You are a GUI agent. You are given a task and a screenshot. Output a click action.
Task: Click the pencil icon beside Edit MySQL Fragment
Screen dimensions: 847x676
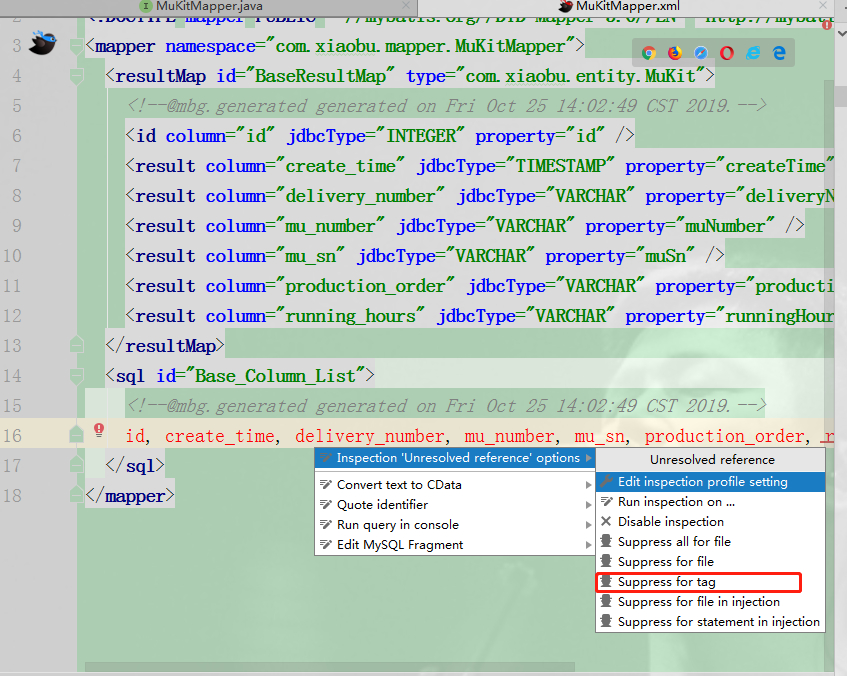click(326, 544)
